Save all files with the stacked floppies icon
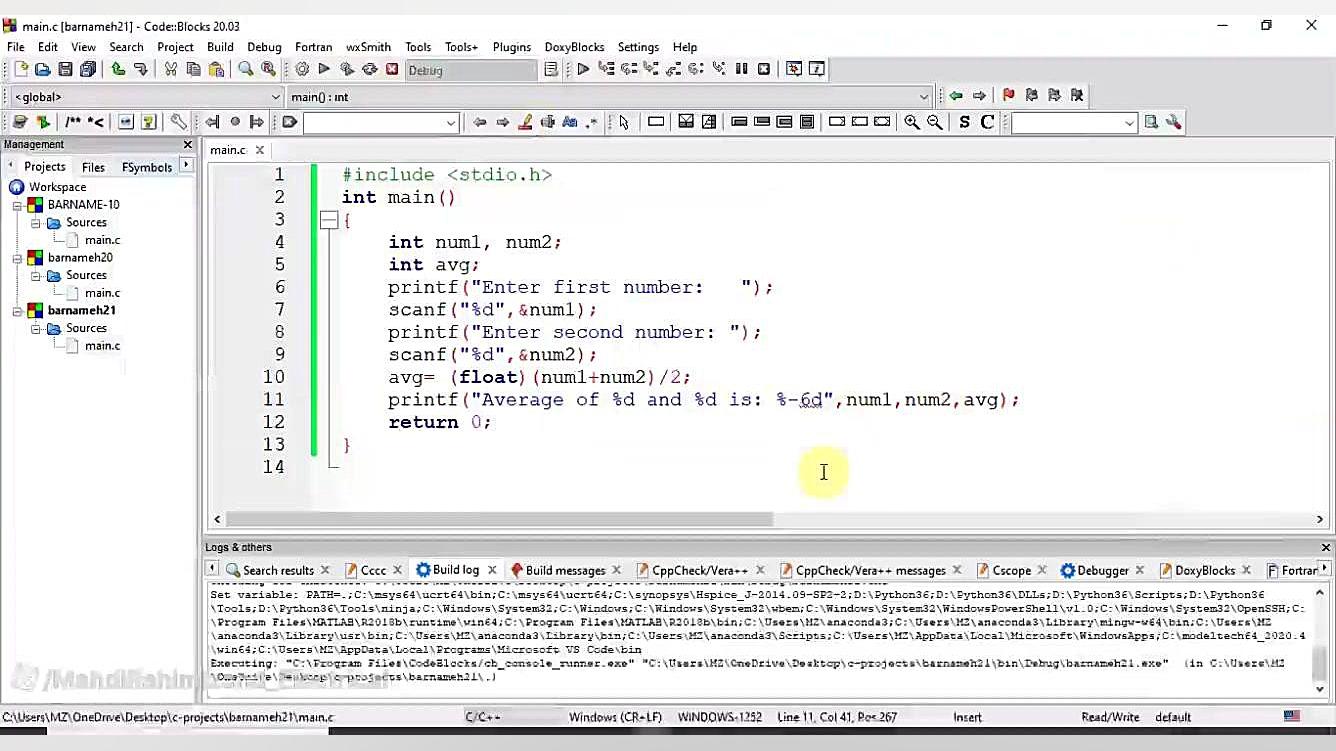The height and width of the screenshot is (751, 1336). tap(88, 69)
